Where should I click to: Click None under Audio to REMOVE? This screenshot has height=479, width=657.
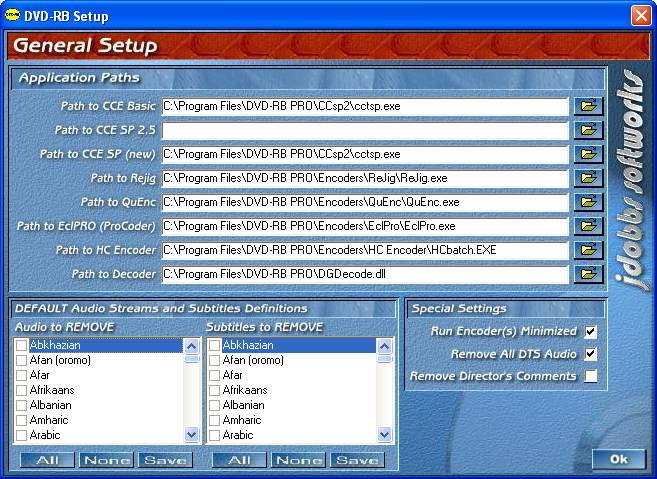106,460
